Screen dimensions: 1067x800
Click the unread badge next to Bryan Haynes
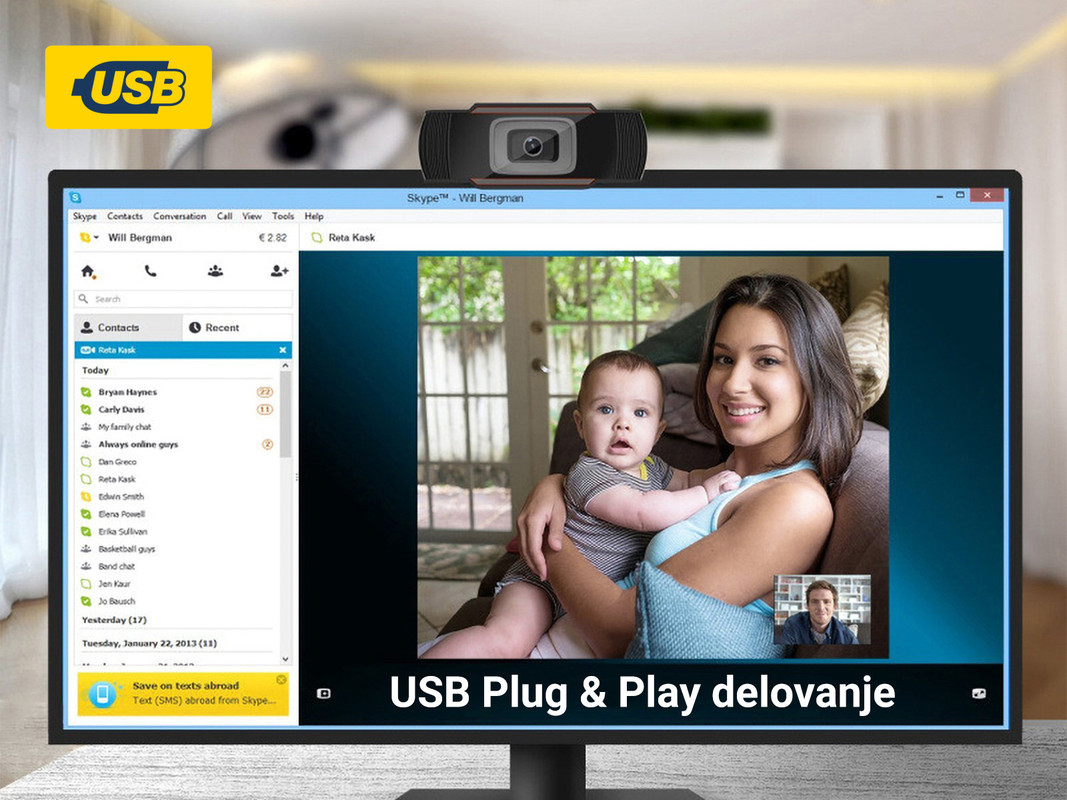tap(265, 393)
